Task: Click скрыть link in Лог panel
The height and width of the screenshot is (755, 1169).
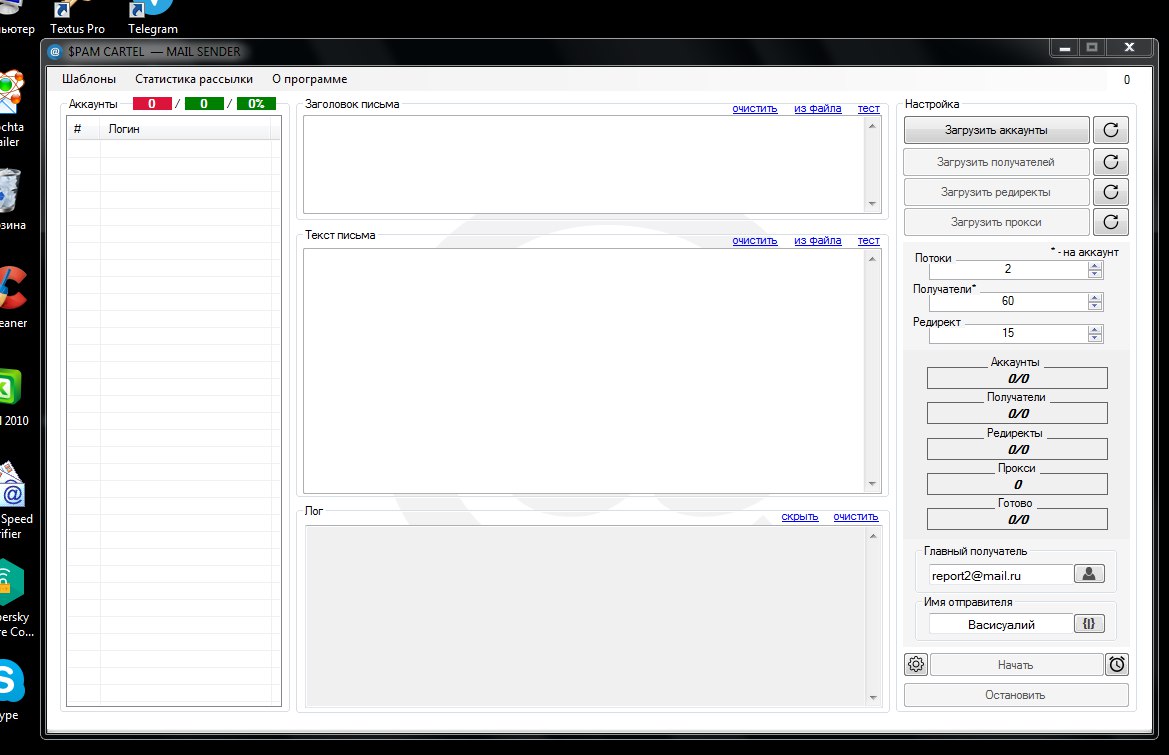Action: coord(800,517)
